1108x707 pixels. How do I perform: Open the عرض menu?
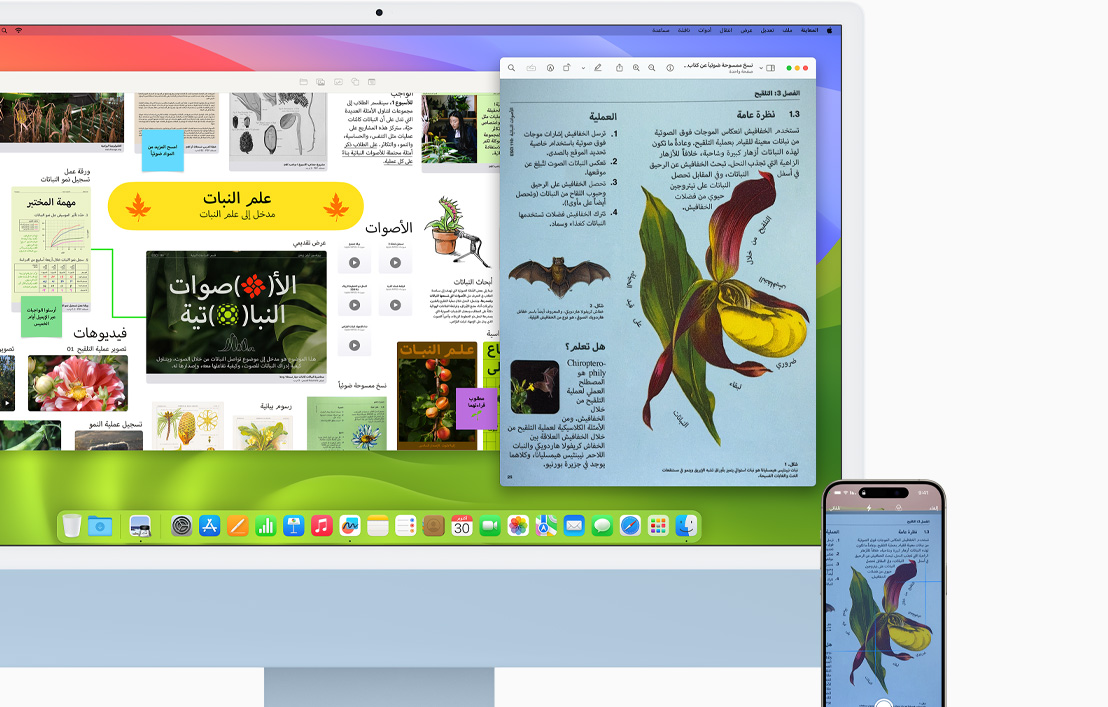point(746,30)
